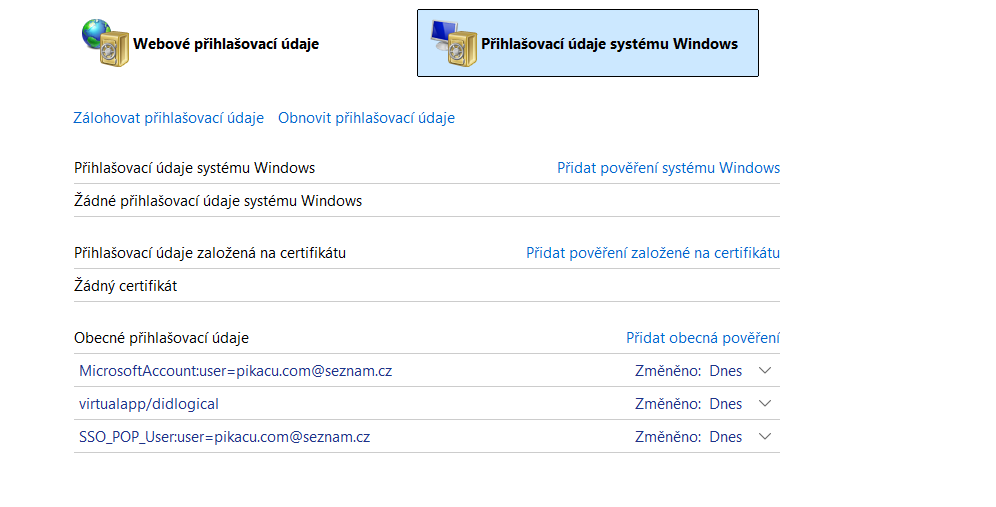Screen dimensions: 996x507
Task: Click the monitor-and-safe Windows credentials icon
Action: [454, 43]
